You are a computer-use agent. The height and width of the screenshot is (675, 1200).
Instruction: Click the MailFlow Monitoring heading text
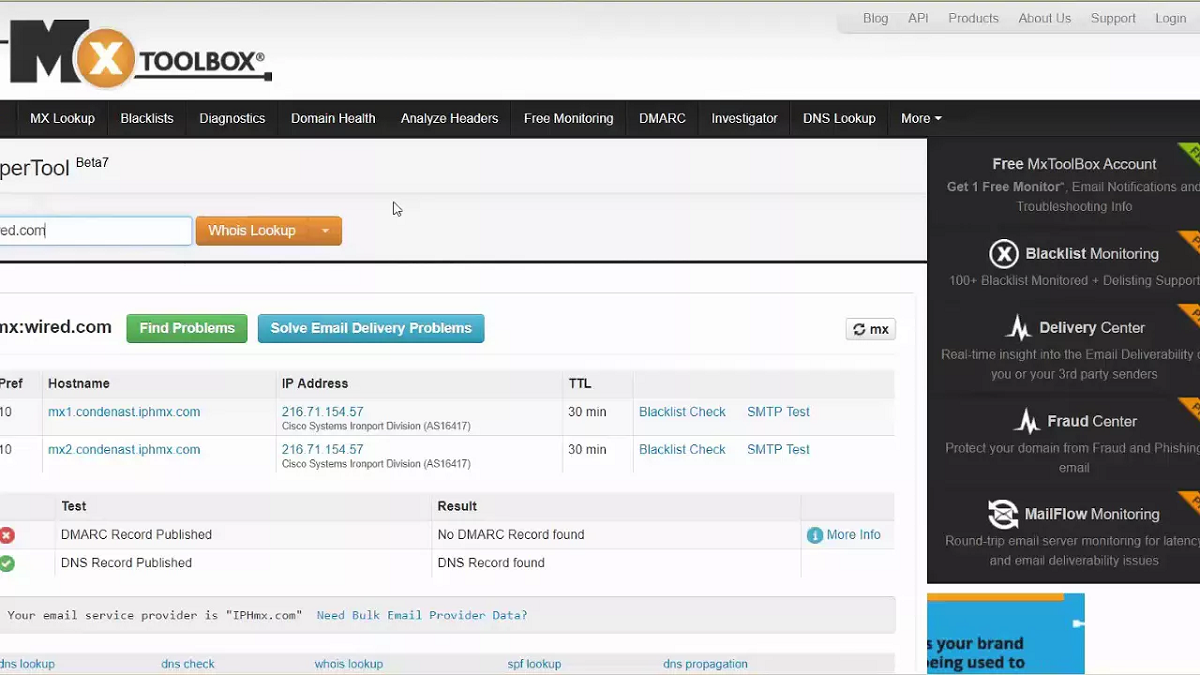click(1092, 514)
